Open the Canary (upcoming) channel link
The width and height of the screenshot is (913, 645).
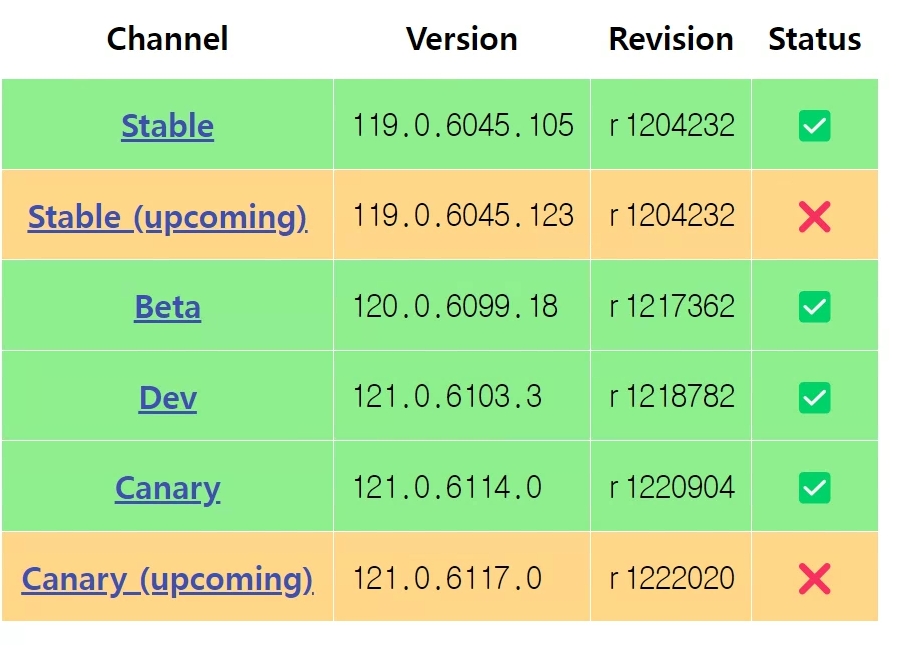[168, 579]
